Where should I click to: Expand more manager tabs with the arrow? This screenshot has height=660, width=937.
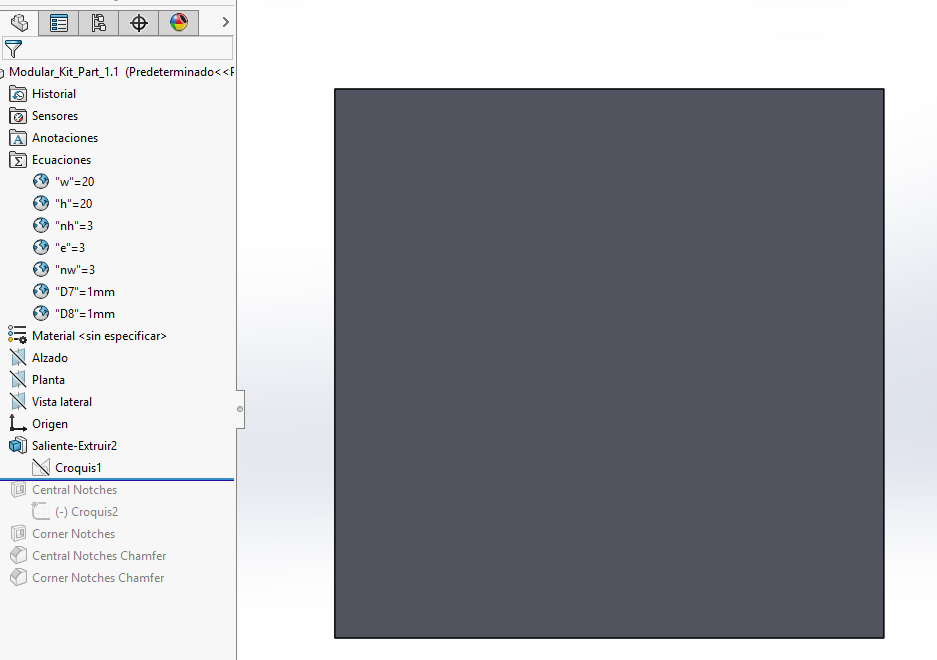pos(225,22)
